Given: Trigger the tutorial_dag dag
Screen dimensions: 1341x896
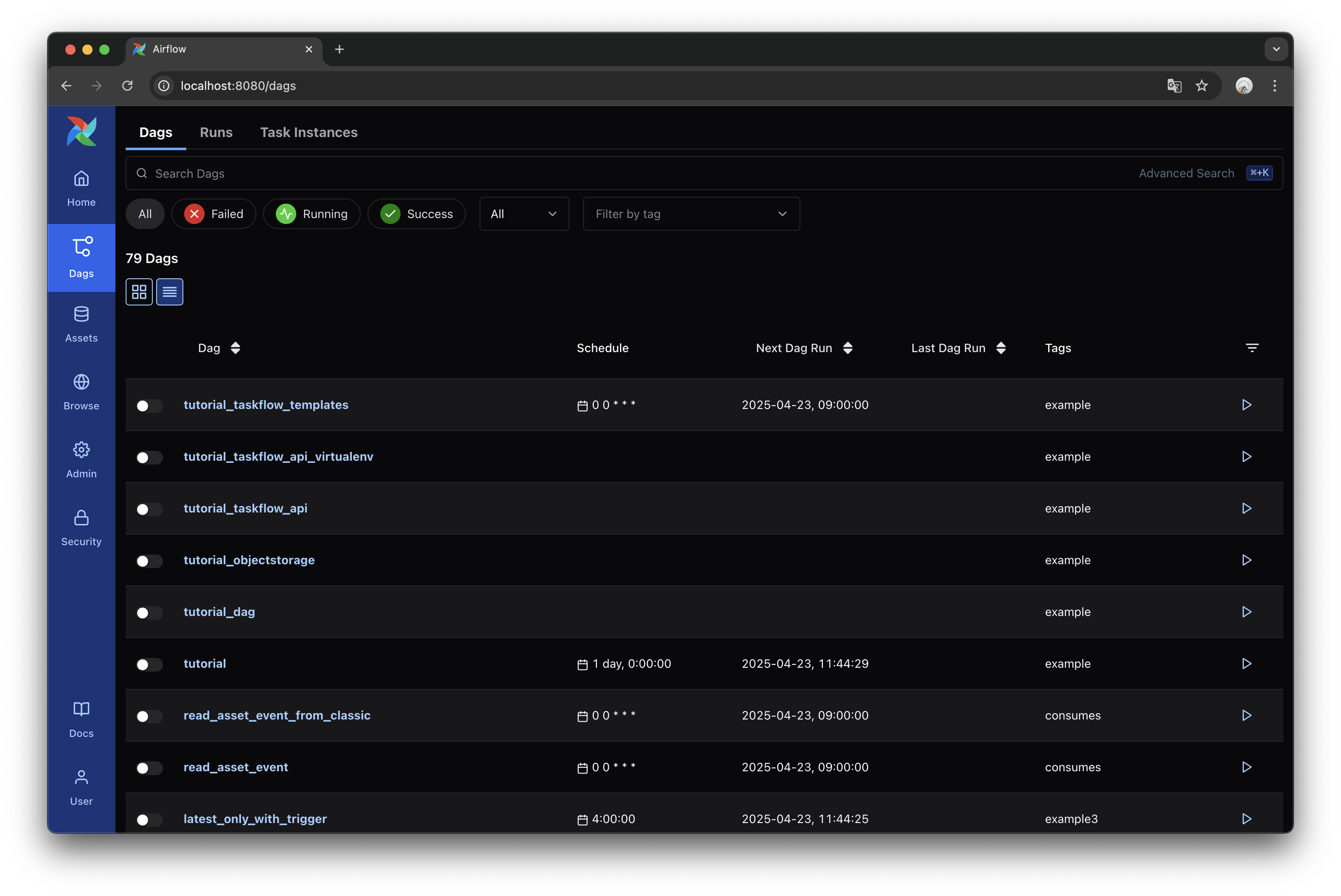Looking at the screenshot, I should tap(1246, 612).
